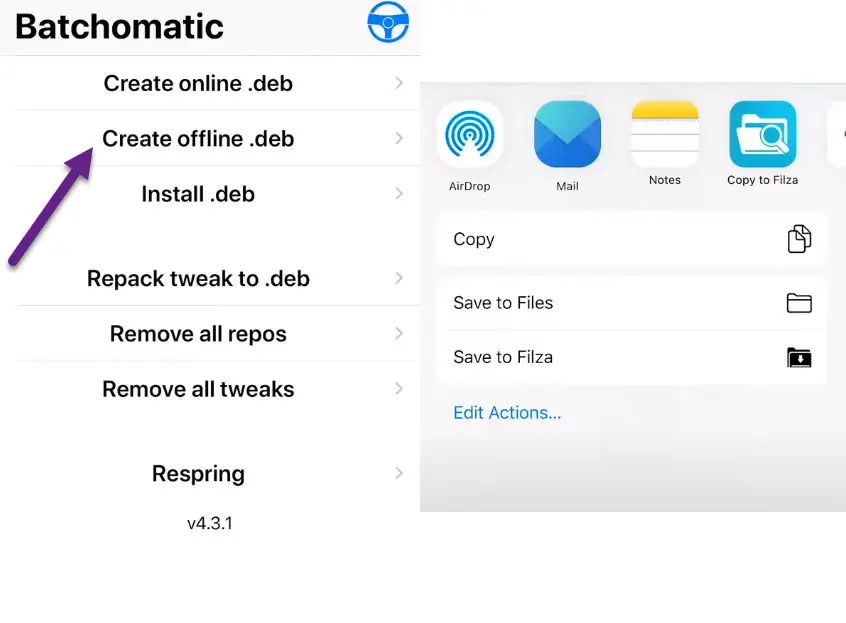846x623 pixels.
Task: Click the Batchomatic title
Action: pyautogui.click(x=119, y=26)
